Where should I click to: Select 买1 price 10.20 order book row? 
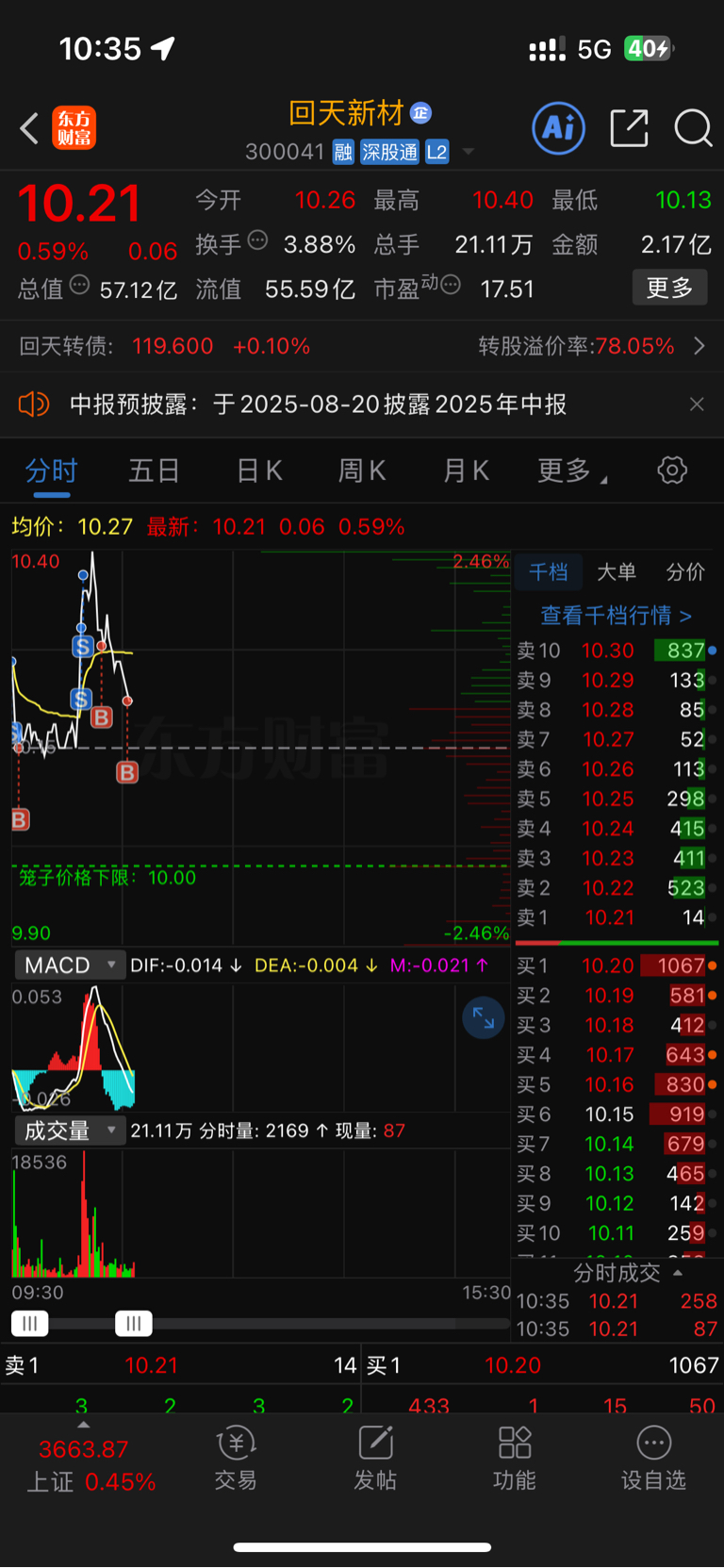pos(617,966)
